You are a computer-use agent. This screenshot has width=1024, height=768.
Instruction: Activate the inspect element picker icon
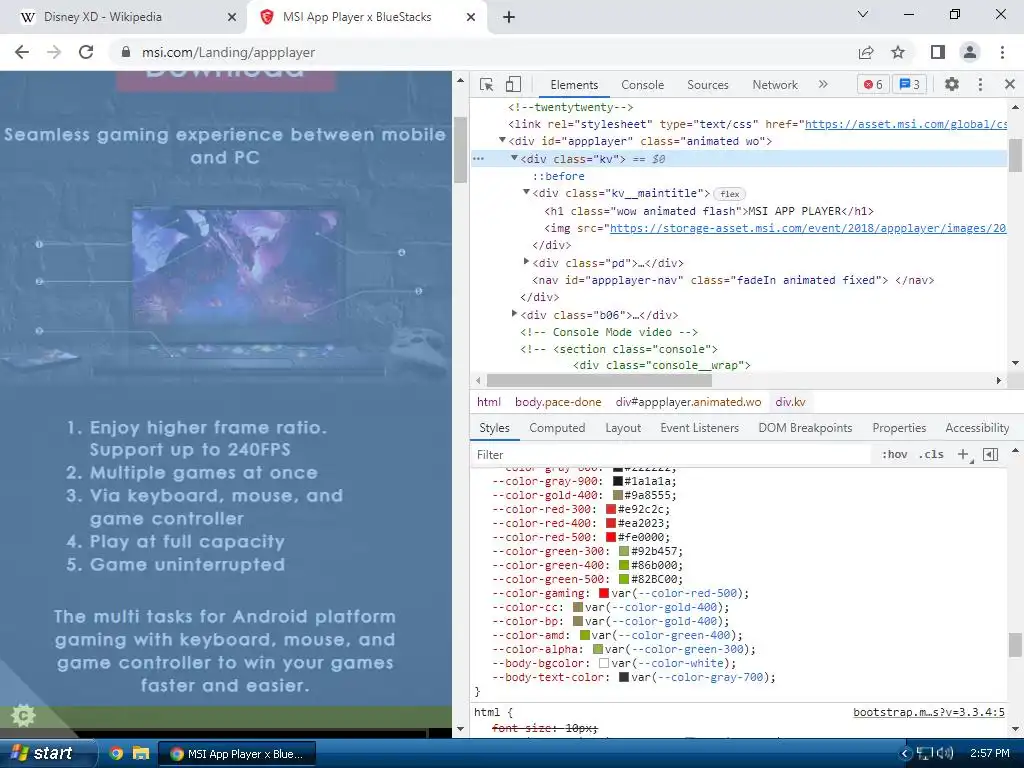click(x=486, y=84)
